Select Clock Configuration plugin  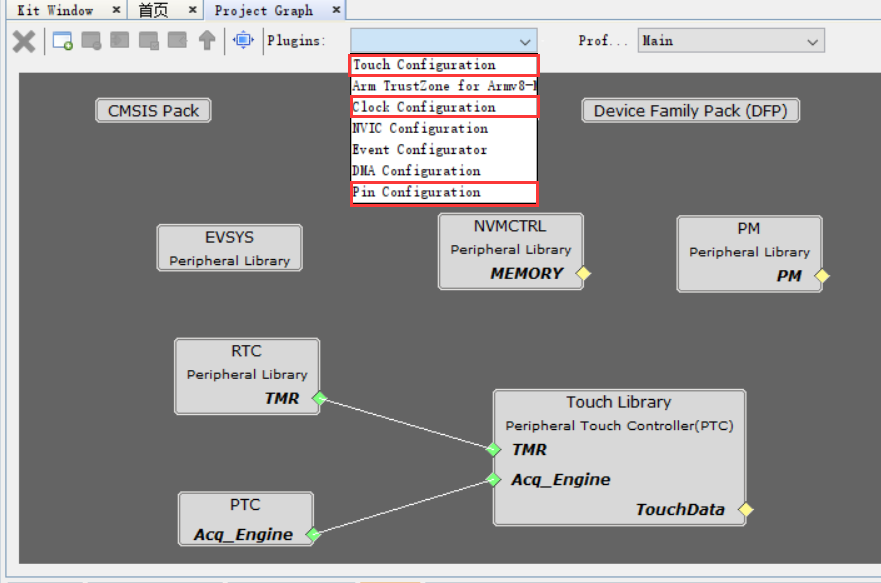444,107
